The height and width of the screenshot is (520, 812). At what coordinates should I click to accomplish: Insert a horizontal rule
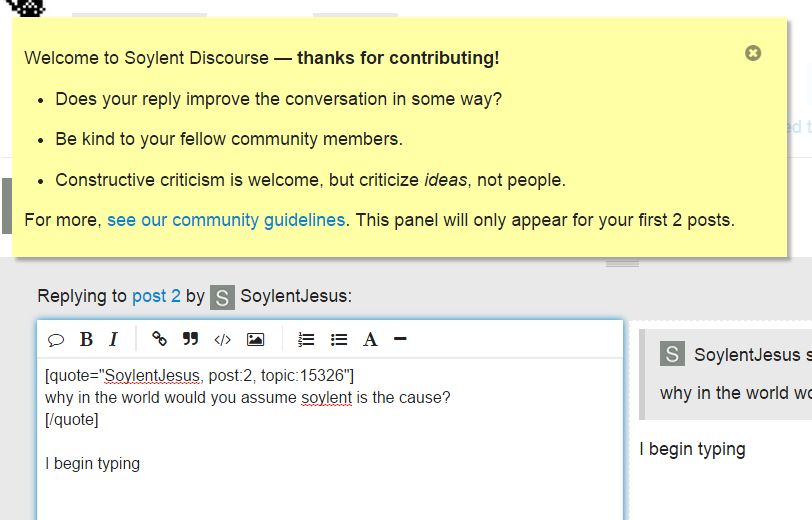tap(400, 339)
